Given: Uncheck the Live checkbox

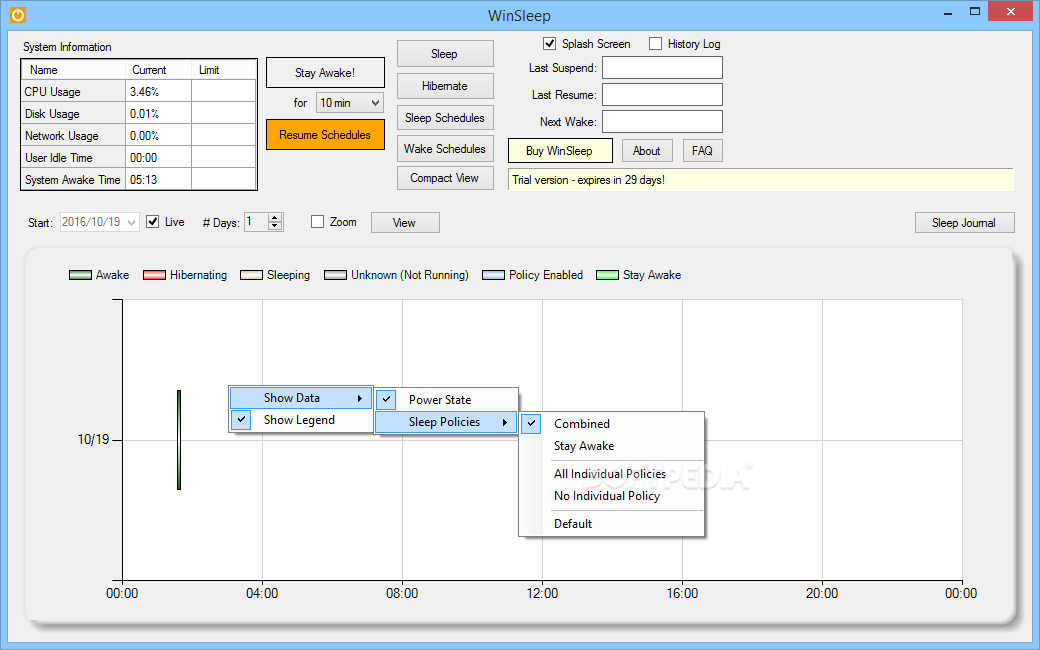Looking at the screenshot, I should (153, 222).
